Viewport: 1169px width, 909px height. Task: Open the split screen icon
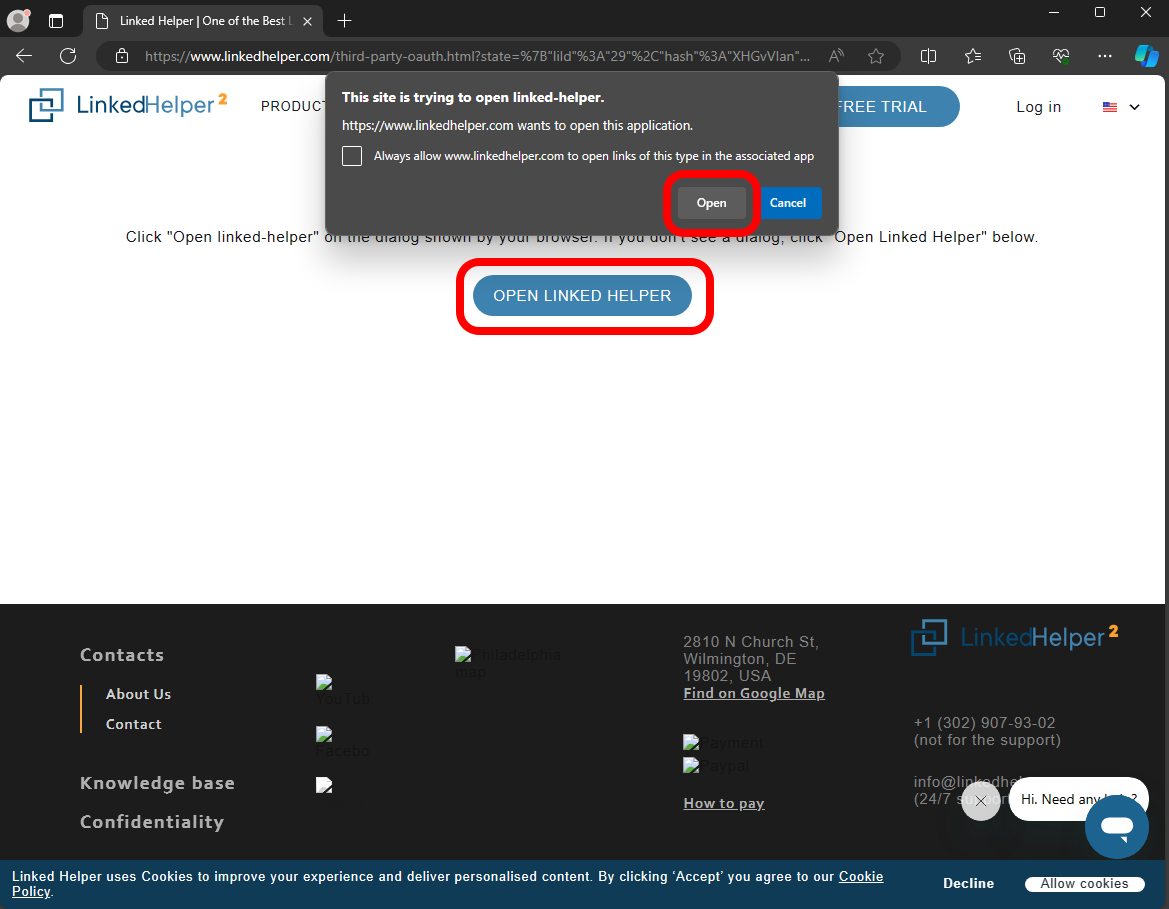point(928,56)
